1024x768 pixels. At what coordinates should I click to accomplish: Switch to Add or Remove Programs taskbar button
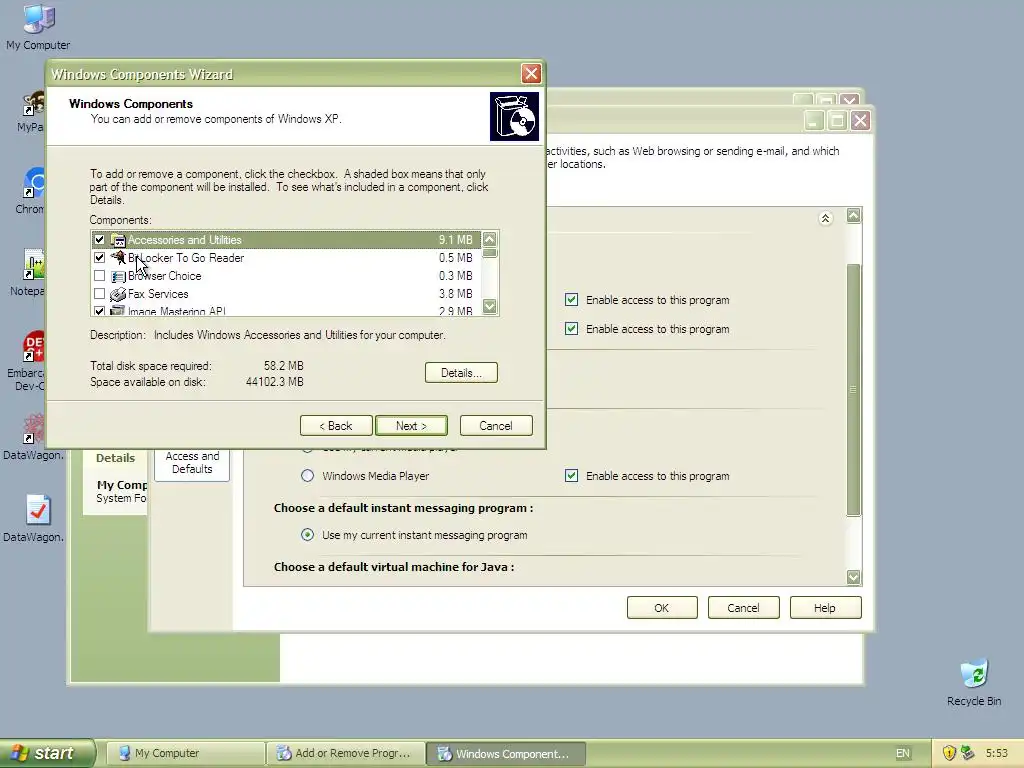[x=346, y=753]
